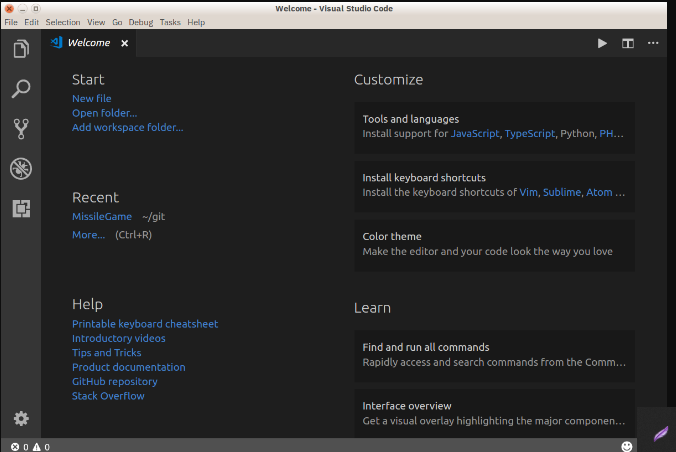Screen dimensions: 676x452
Task: Click the Color theme card
Action: (494, 245)
